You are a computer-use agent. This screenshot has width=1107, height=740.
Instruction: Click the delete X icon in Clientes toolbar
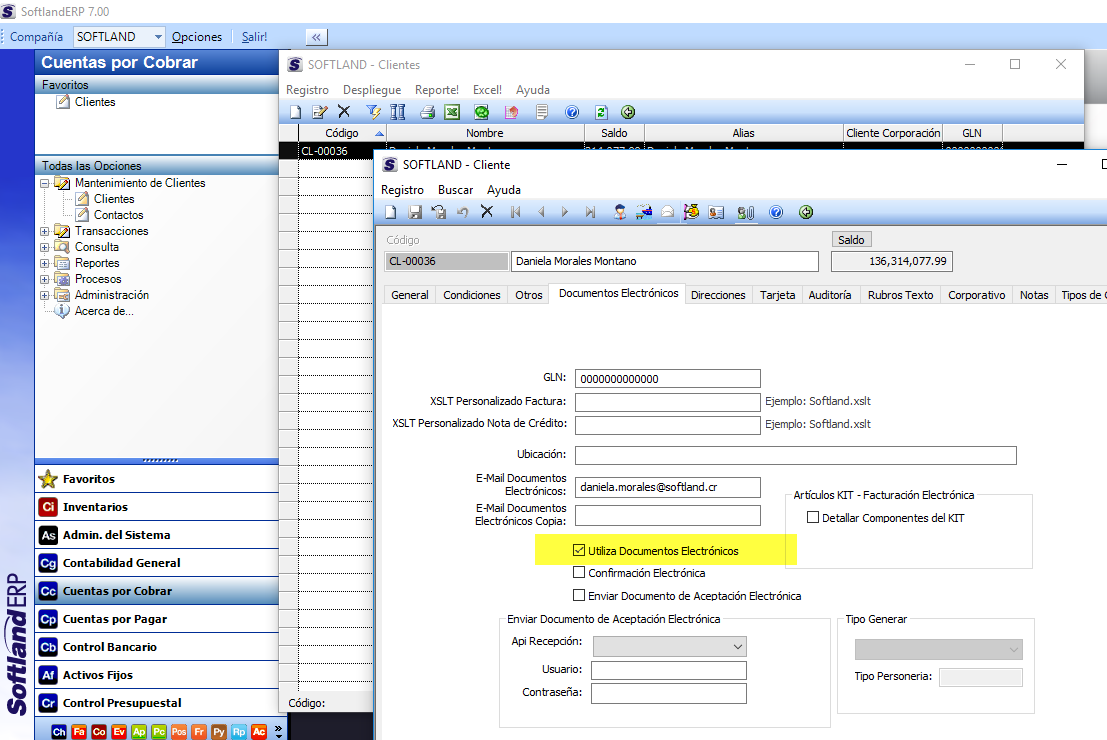tap(344, 112)
